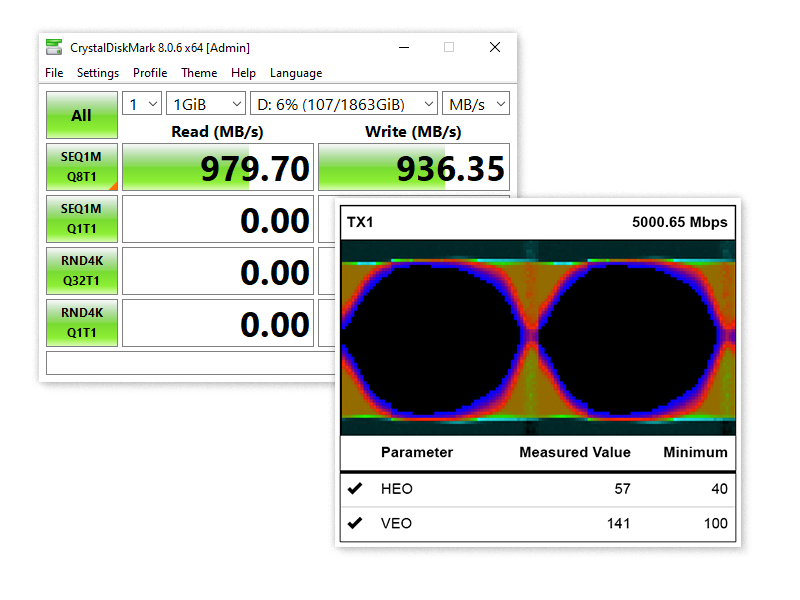
Task: Open the Theme menu
Action: click(x=199, y=73)
